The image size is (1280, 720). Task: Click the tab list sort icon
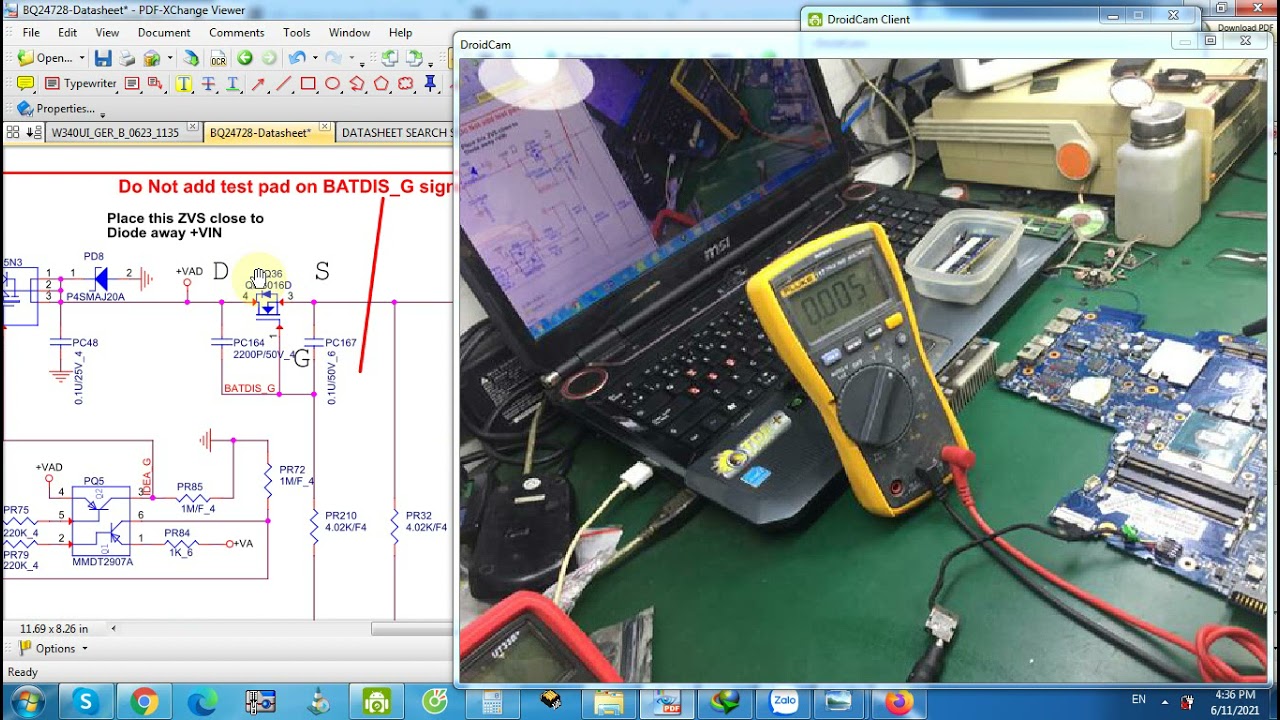pos(34,132)
